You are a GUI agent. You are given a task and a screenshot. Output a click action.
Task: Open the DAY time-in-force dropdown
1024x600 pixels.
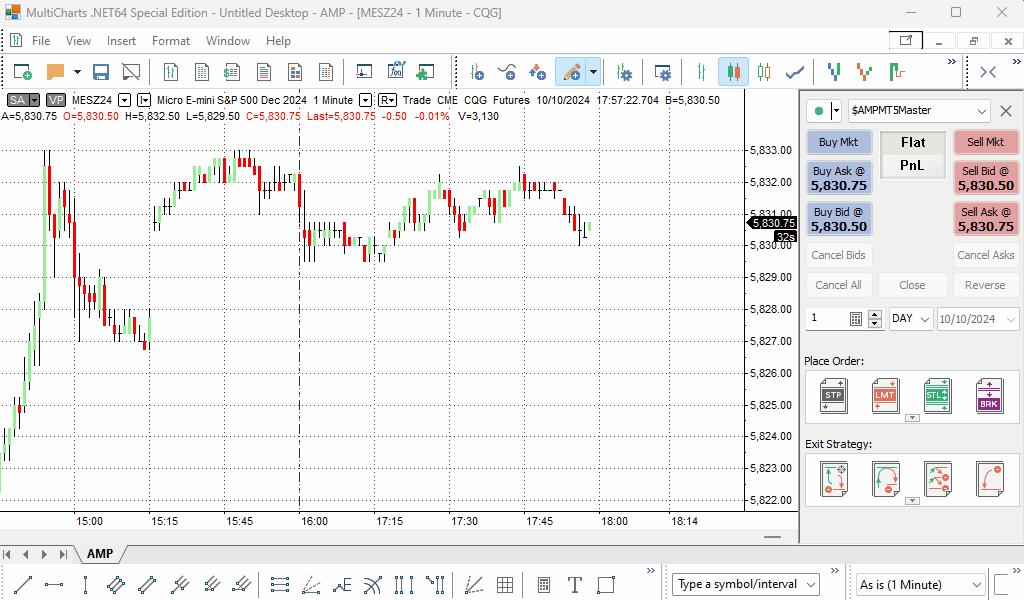pos(910,319)
